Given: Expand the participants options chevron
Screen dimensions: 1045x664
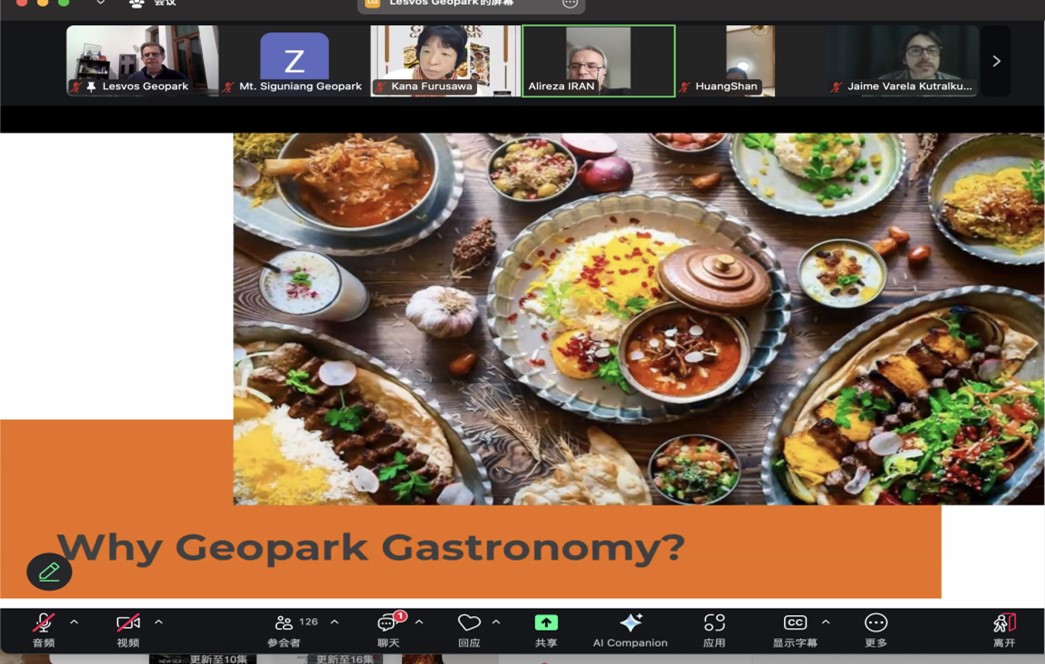Looking at the screenshot, I should pos(334,622).
